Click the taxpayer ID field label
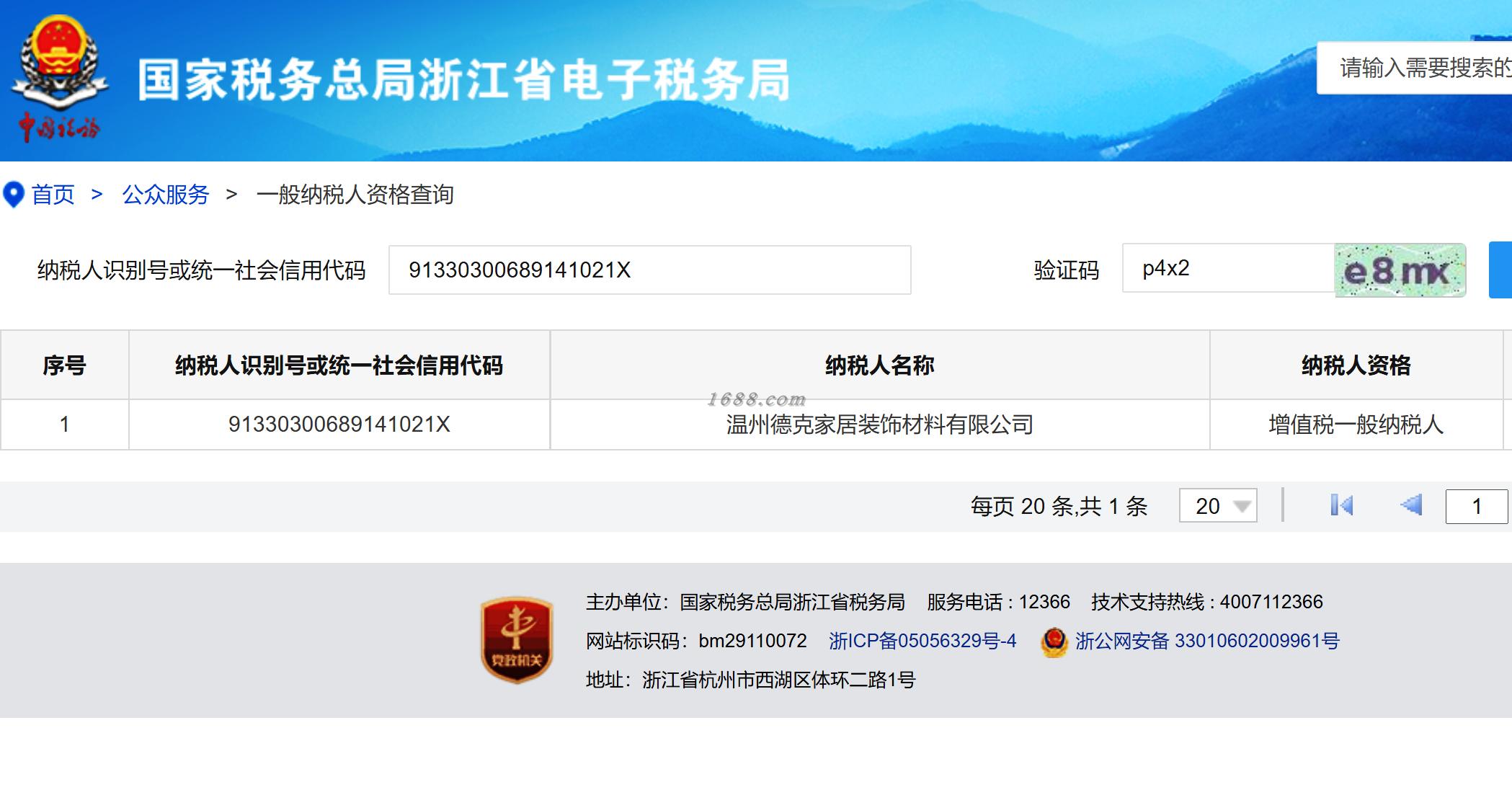 (202, 270)
